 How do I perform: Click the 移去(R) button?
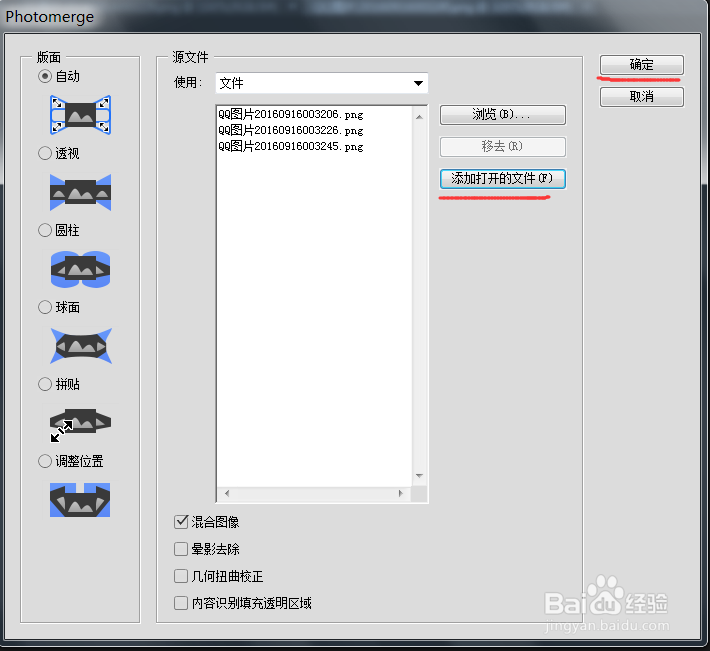(503, 146)
